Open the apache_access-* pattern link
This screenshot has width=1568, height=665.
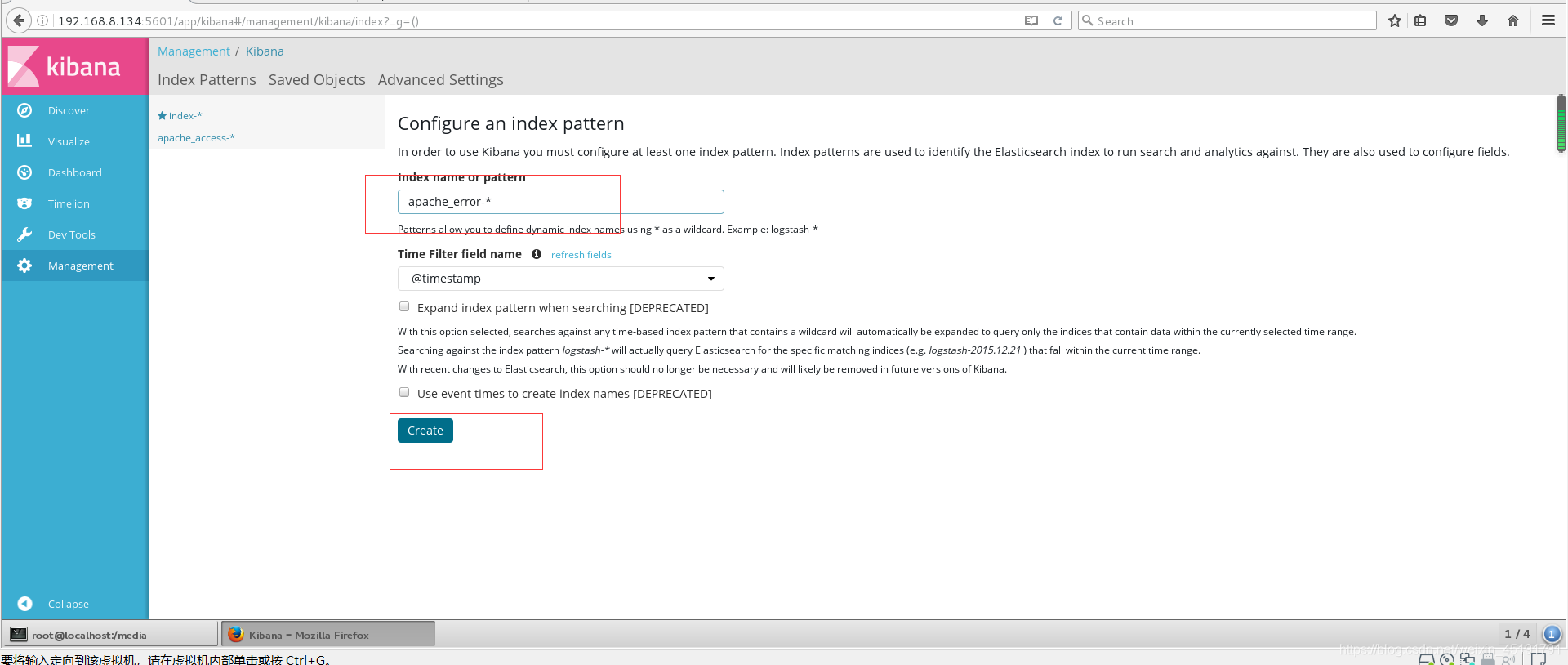tap(196, 138)
